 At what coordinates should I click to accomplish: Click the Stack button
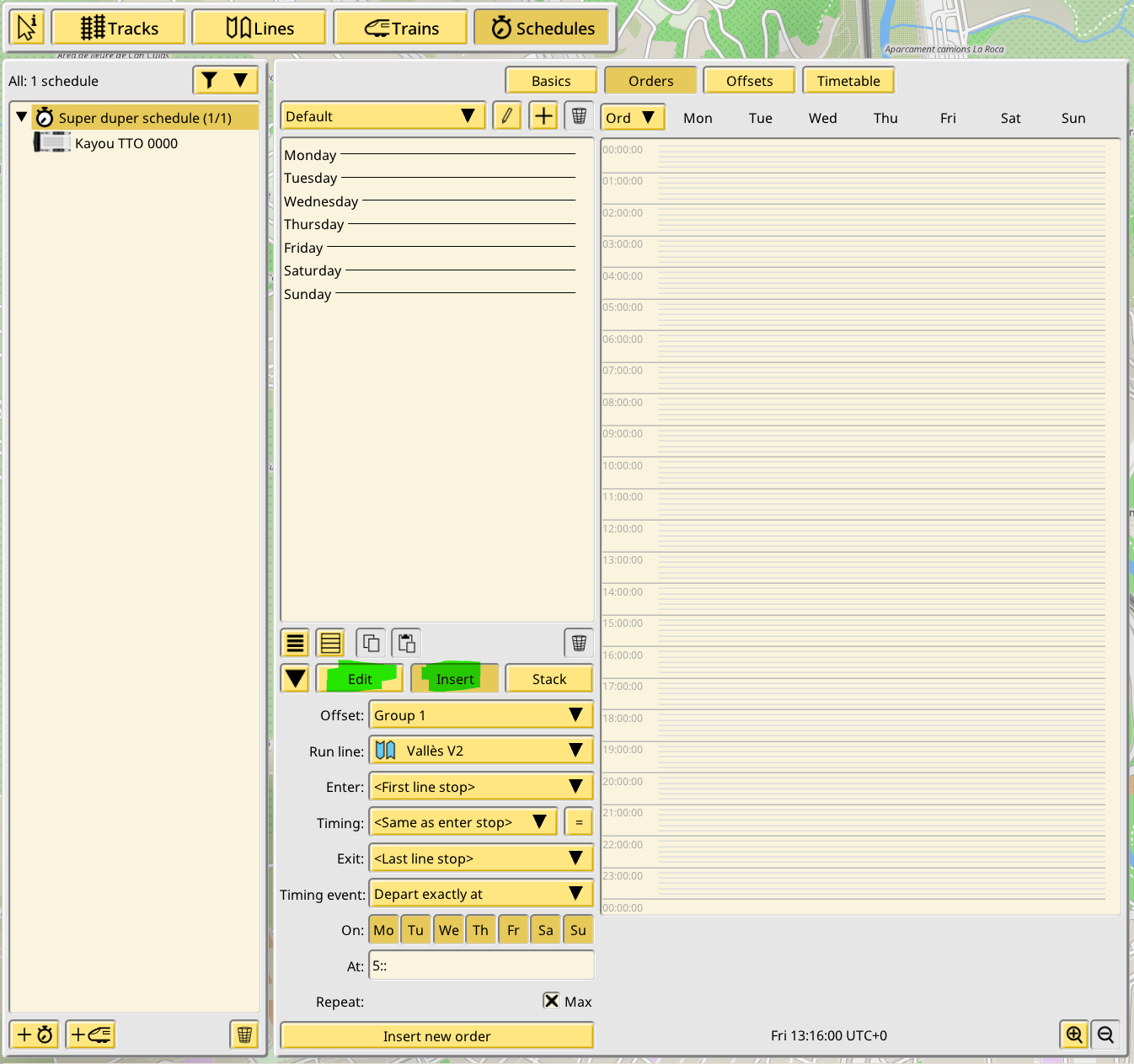tap(548, 679)
